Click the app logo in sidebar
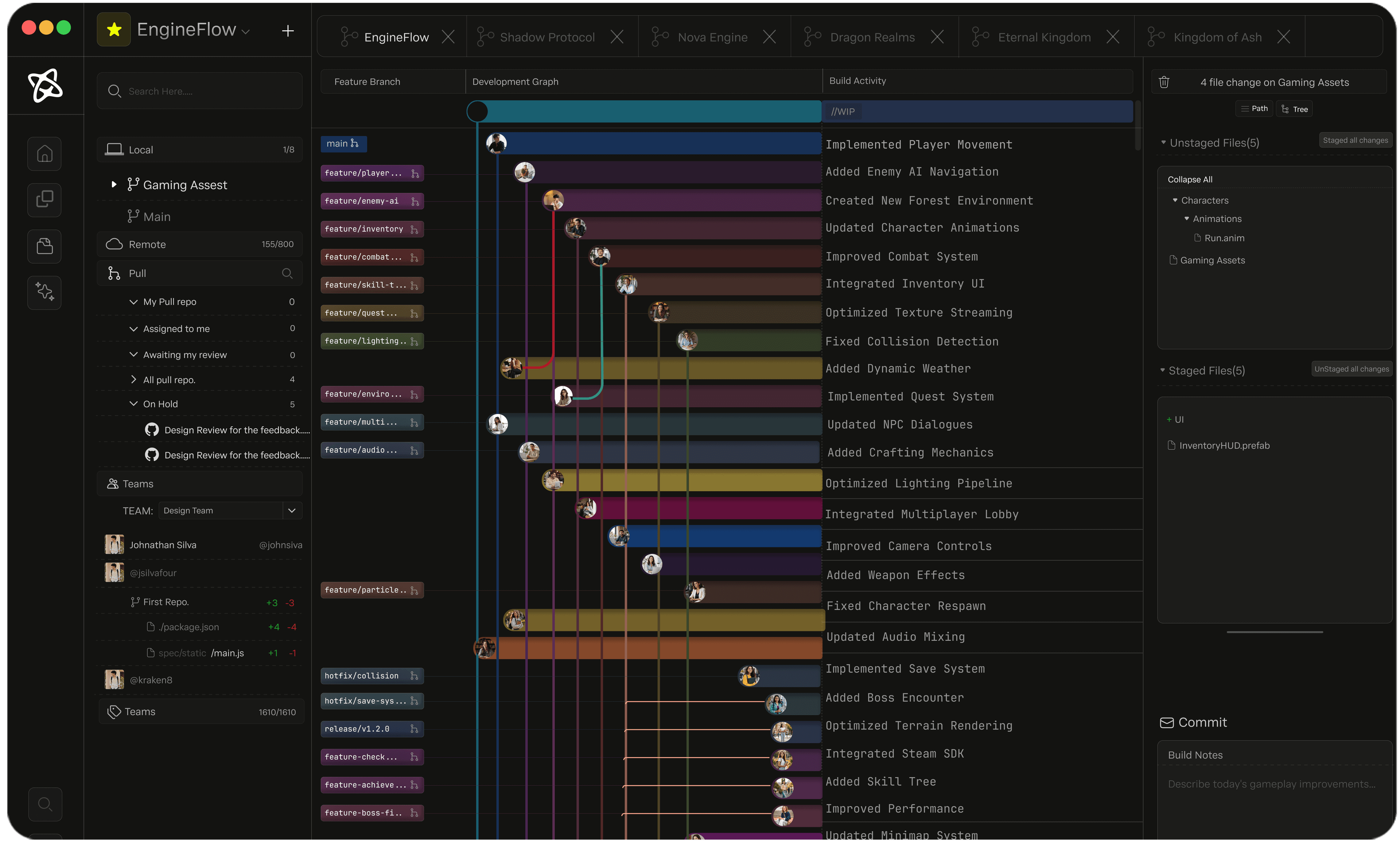1400x841 pixels. click(45, 86)
